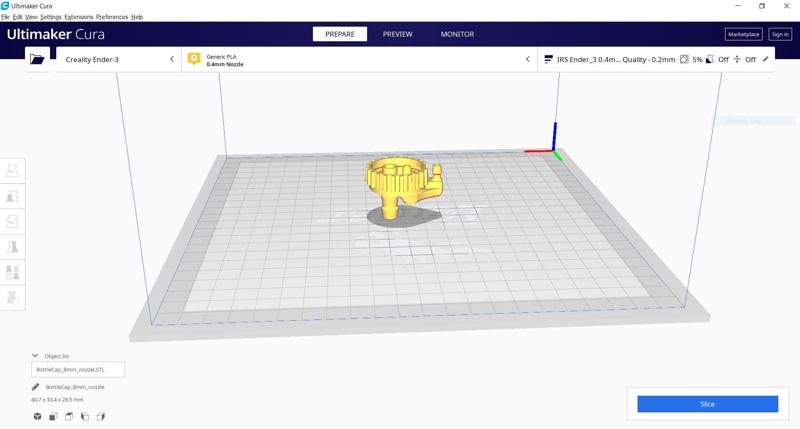
Task: Click the print profile layers icon
Action: (x=548, y=60)
